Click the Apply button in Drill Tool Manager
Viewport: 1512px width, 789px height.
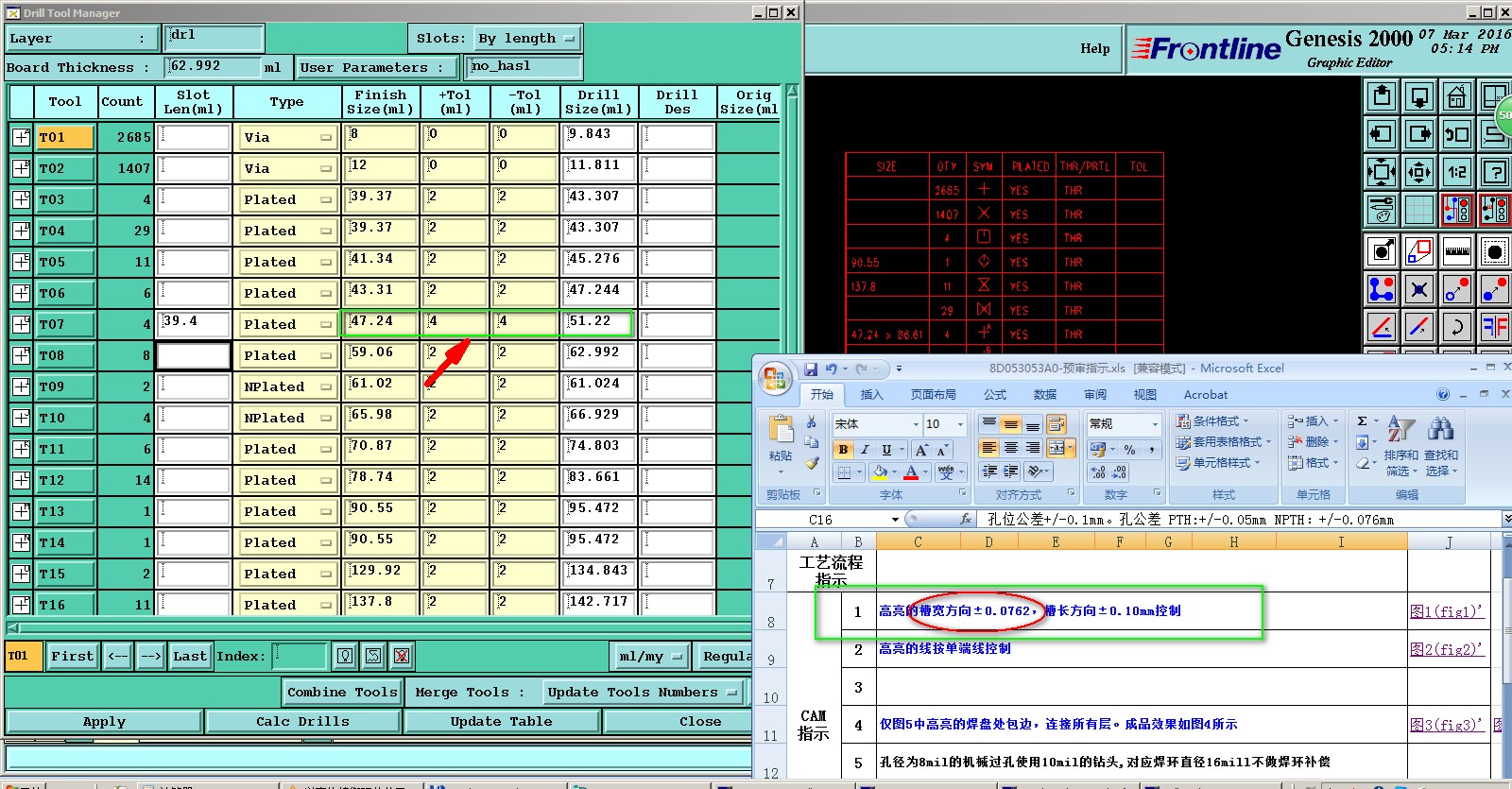(x=104, y=722)
